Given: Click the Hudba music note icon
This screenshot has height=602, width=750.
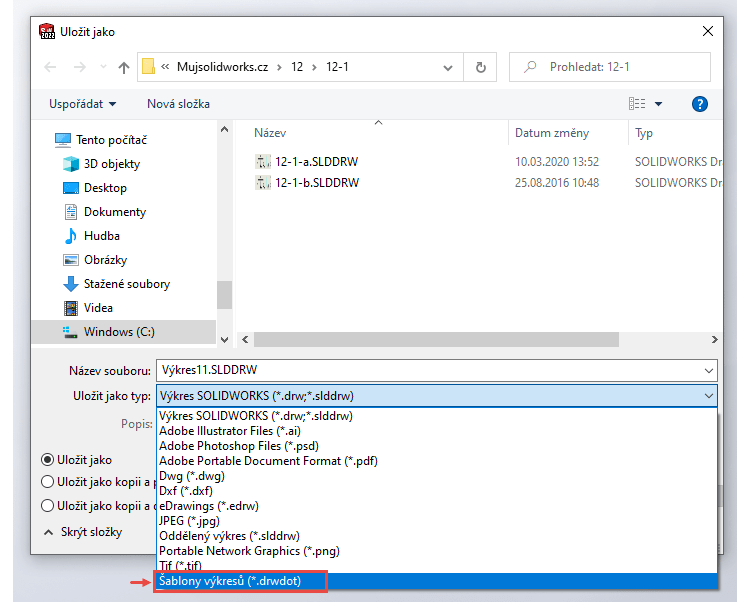Looking at the screenshot, I should (71, 236).
